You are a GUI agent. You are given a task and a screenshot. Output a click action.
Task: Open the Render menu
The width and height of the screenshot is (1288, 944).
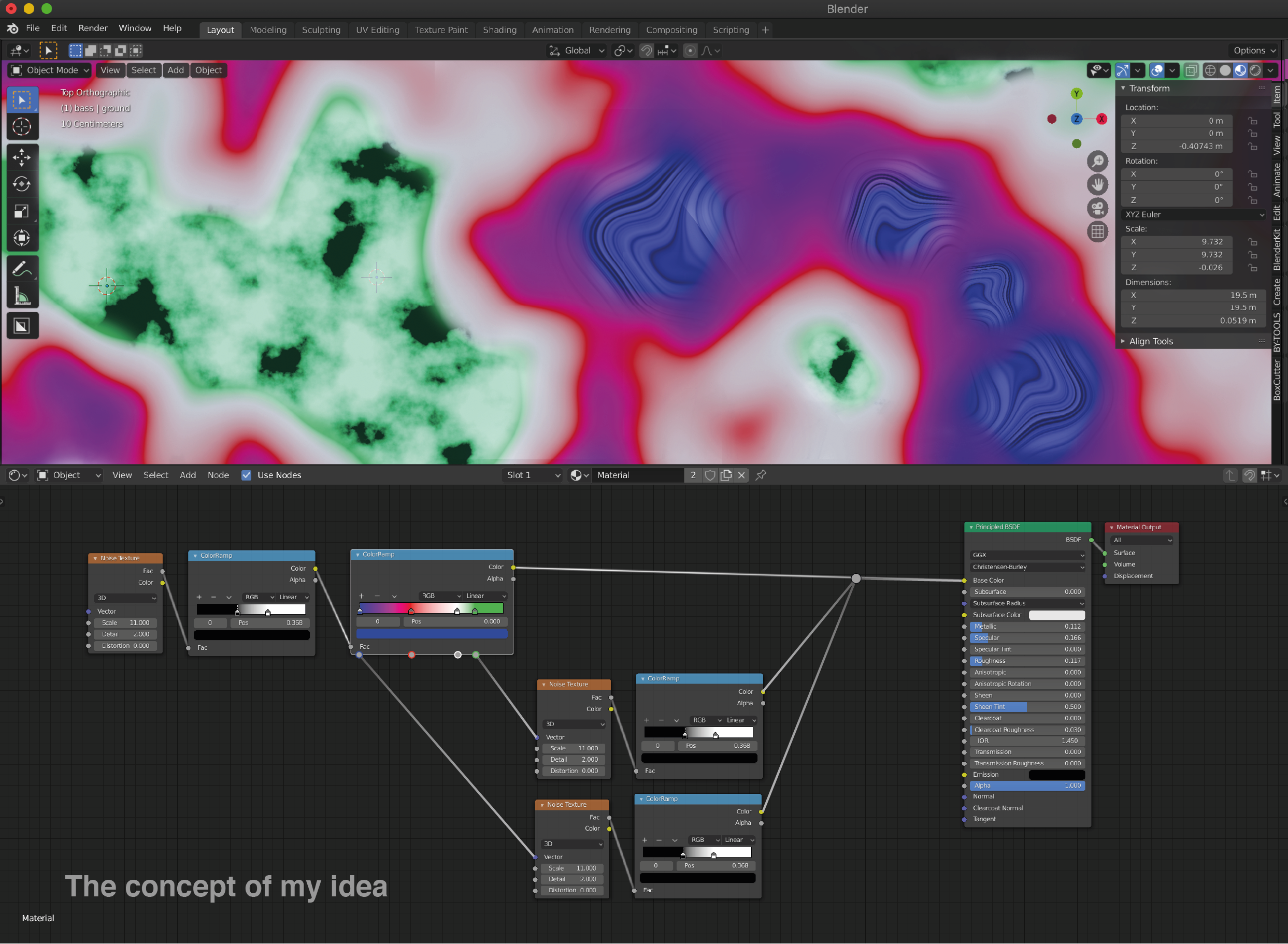pos(93,28)
